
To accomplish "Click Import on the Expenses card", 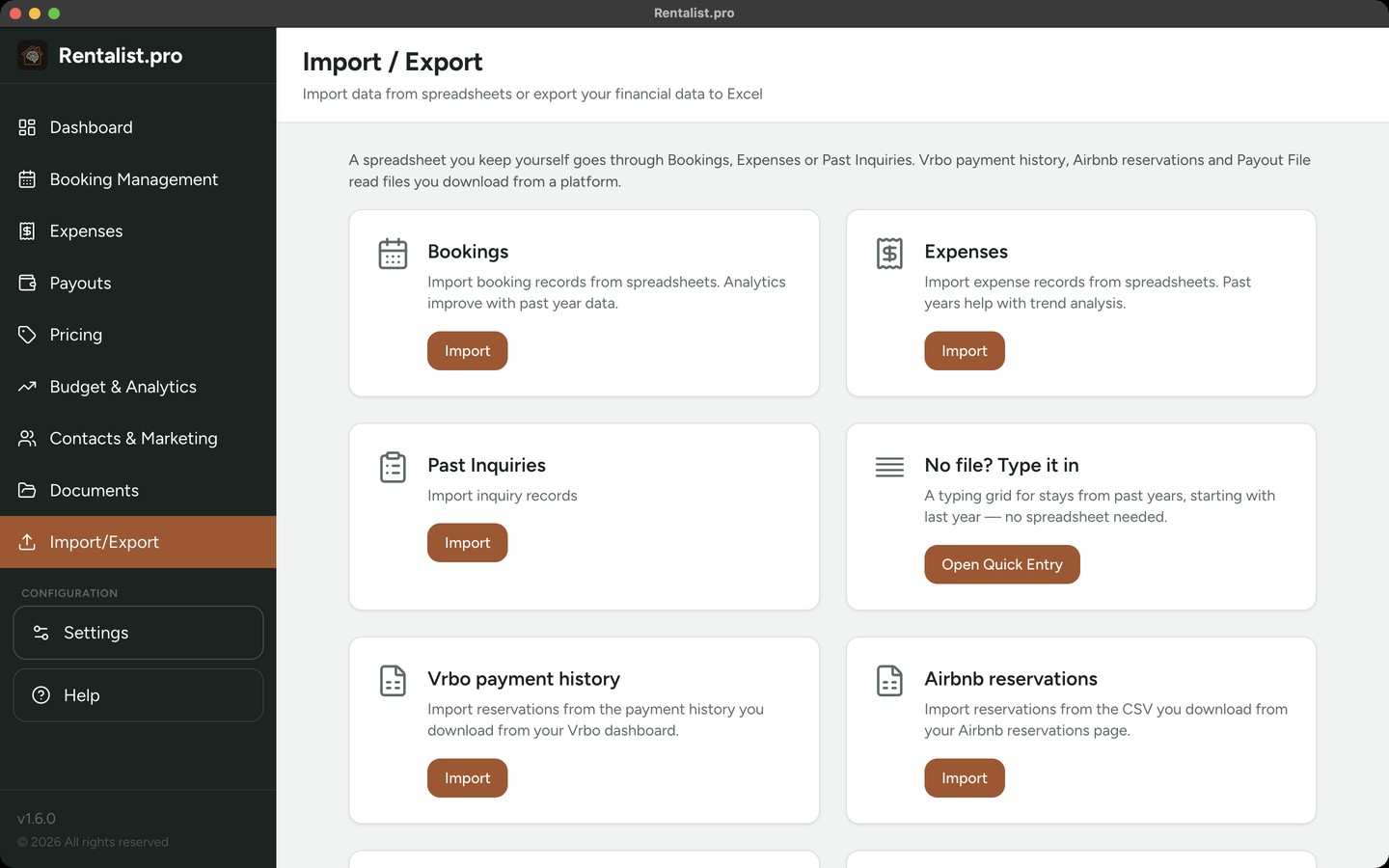I will 965,351.
